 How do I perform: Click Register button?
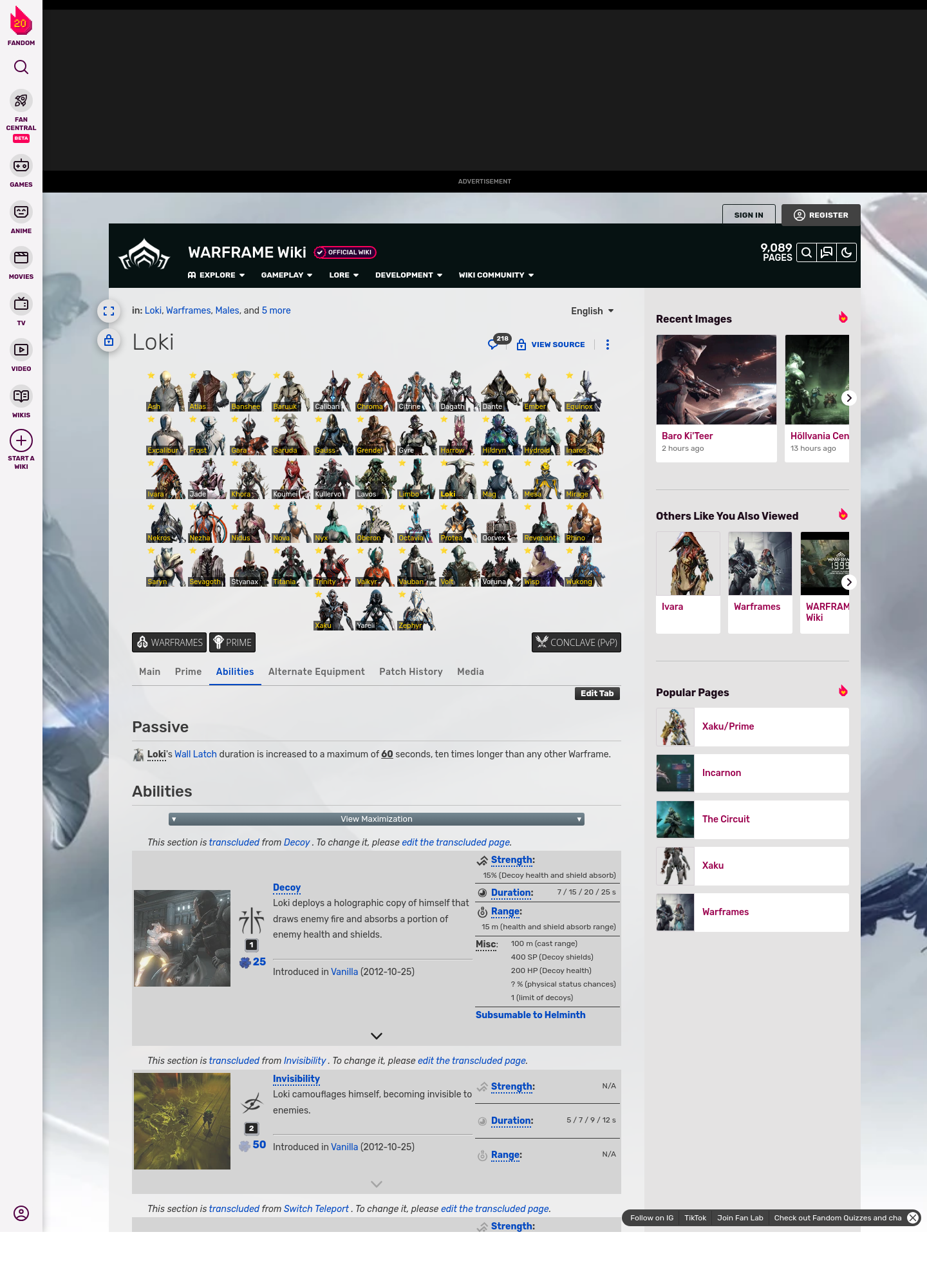pyautogui.click(x=821, y=215)
